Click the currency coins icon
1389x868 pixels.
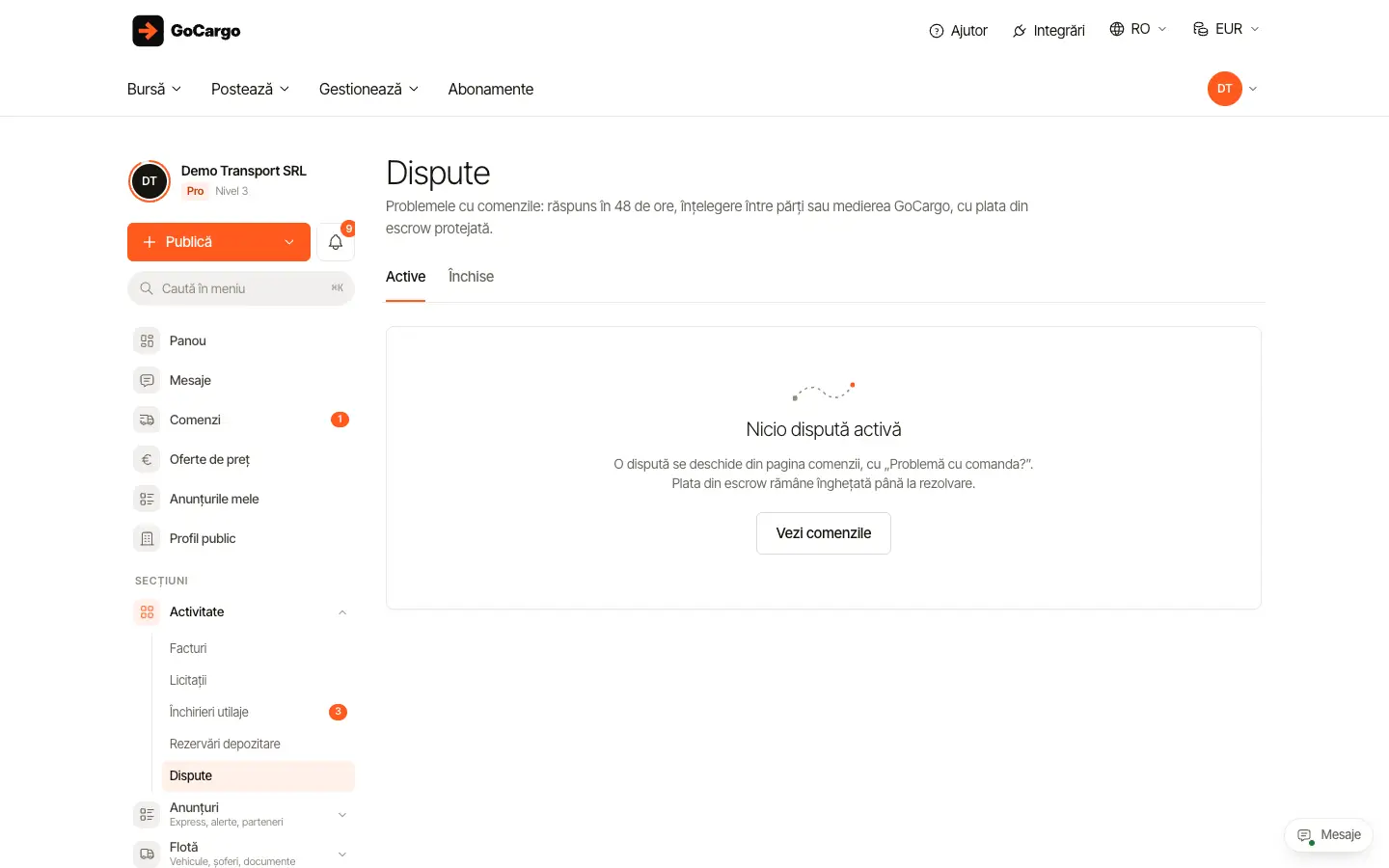tap(1201, 29)
